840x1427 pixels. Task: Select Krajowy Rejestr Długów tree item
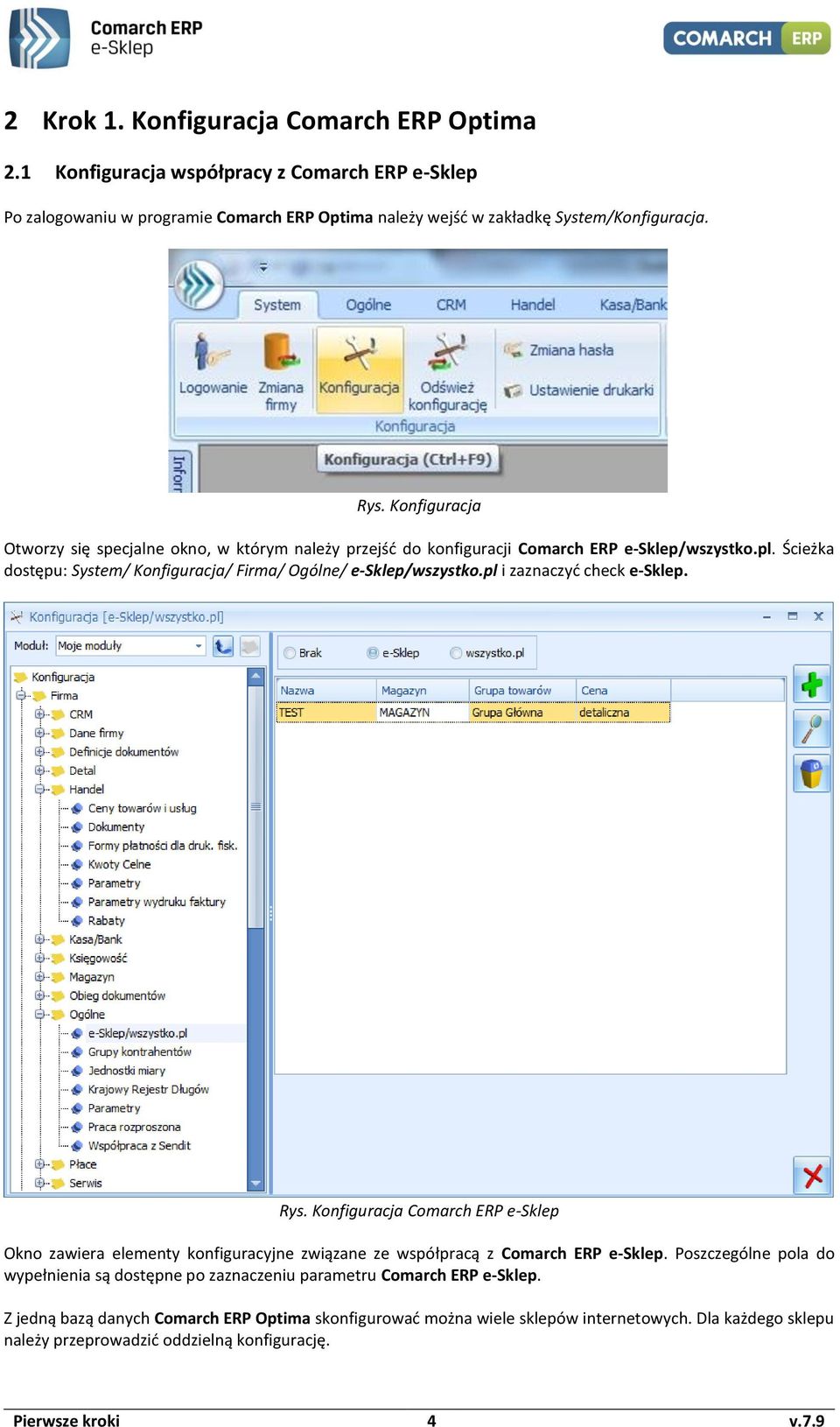point(148,1089)
